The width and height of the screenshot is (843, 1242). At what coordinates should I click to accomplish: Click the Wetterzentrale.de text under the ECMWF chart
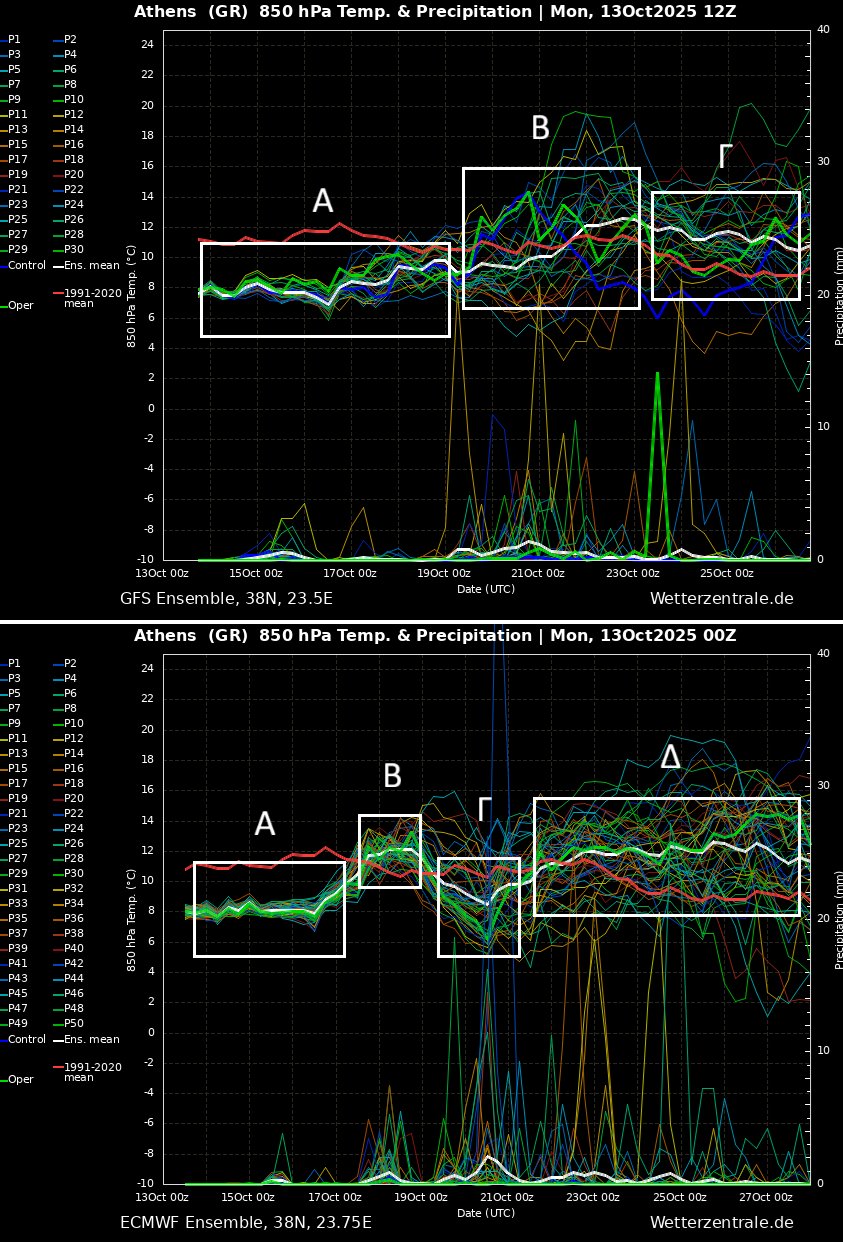[x=721, y=1223]
